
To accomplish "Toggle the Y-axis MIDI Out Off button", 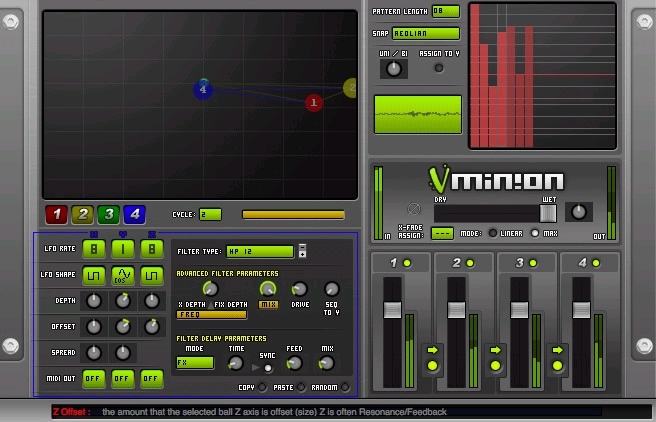I will point(123,379).
